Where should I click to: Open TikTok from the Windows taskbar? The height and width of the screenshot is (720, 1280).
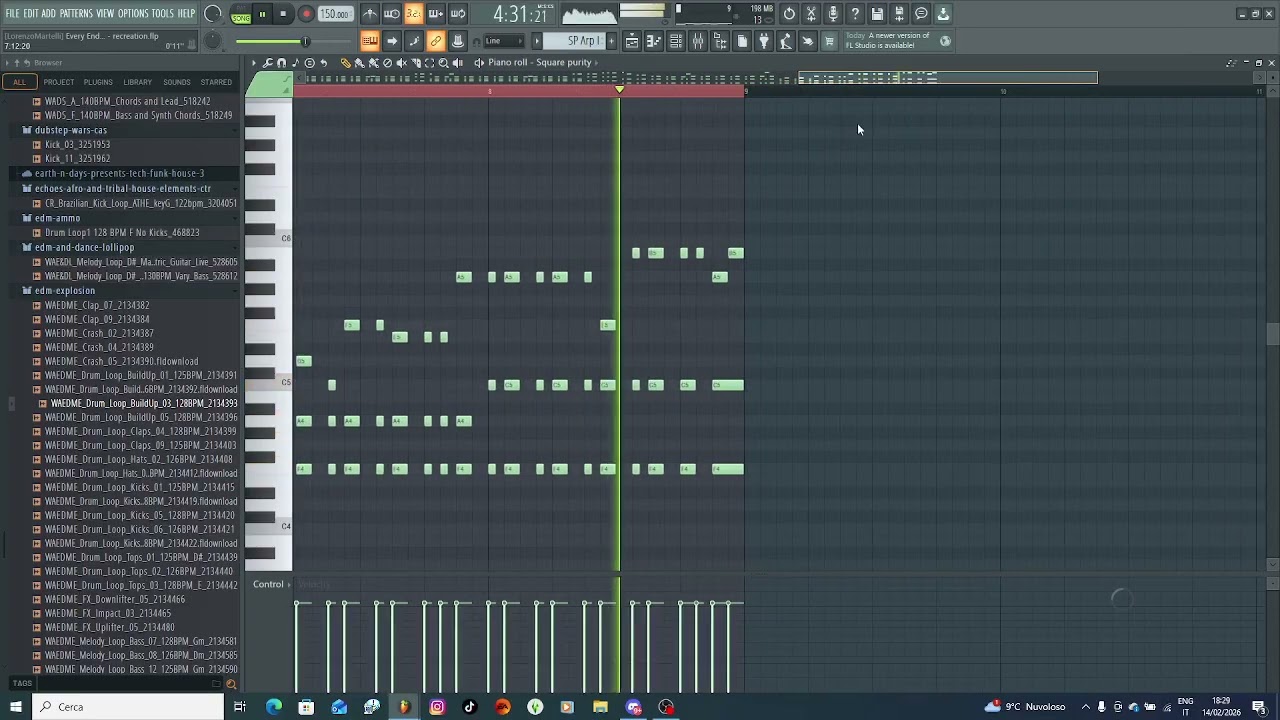point(470,707)
